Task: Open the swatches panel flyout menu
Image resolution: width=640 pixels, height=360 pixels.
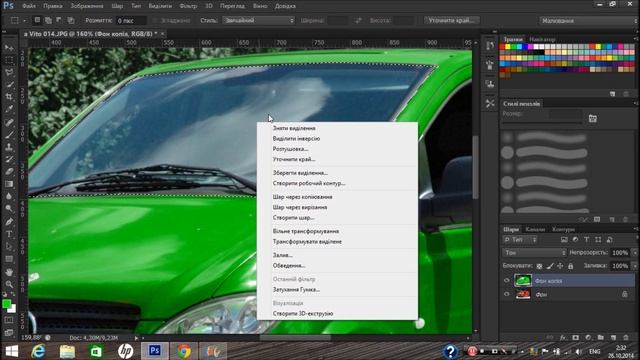Action: tap(635, 39)
